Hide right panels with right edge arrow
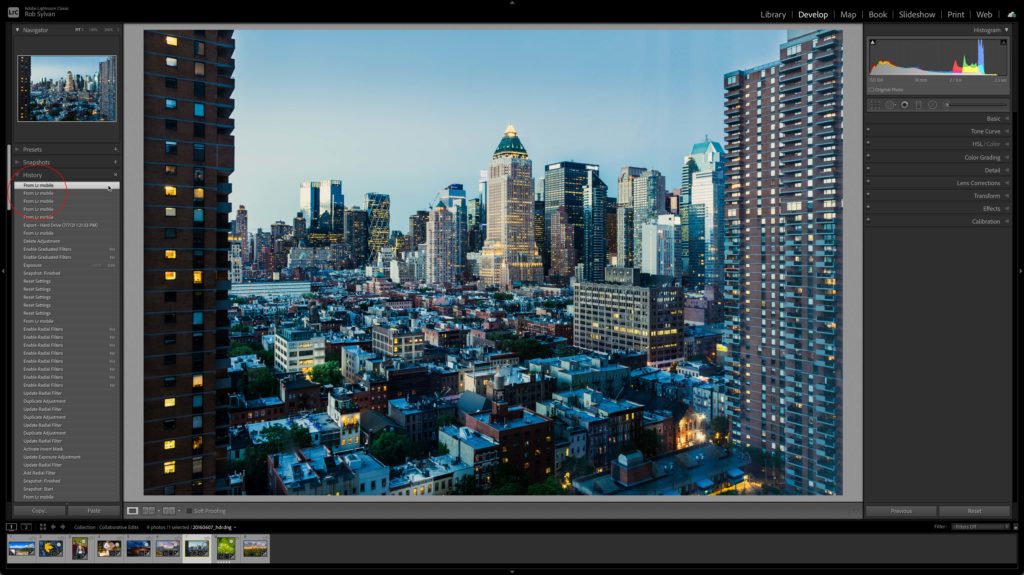 (x=1021, y=271)
